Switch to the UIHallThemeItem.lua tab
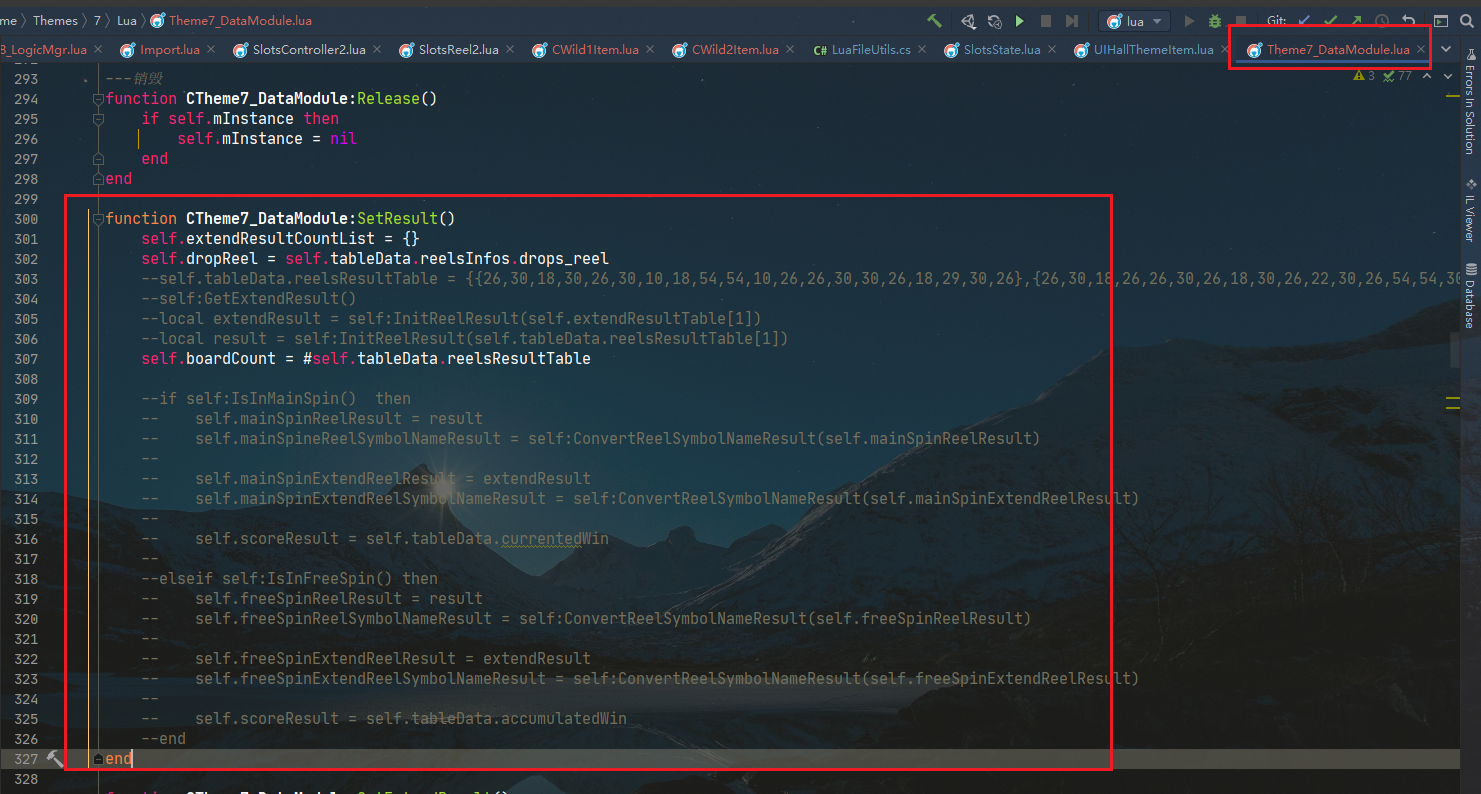The width and height of the screenshot is (1481, 794). point(1152,50)
